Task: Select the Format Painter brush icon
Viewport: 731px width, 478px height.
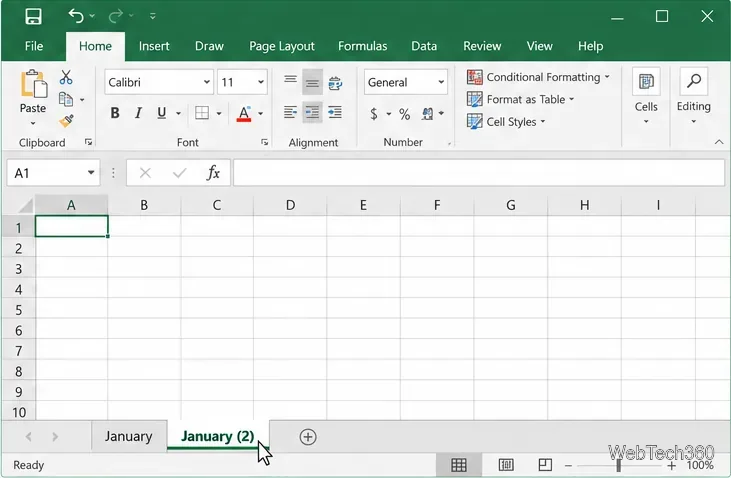Action: (x=66, y=121)
